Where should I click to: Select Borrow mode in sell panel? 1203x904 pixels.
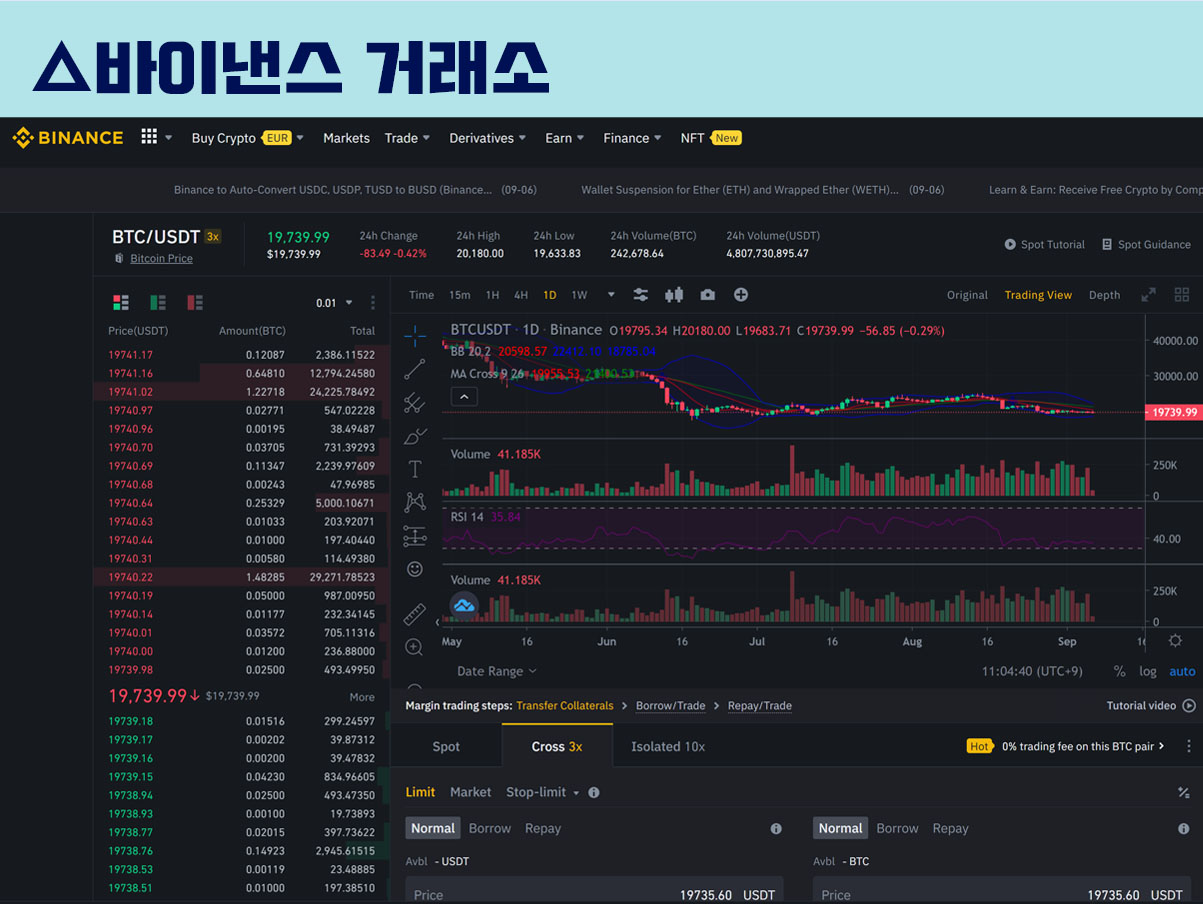pyautogui.click(x=897, y=828)
